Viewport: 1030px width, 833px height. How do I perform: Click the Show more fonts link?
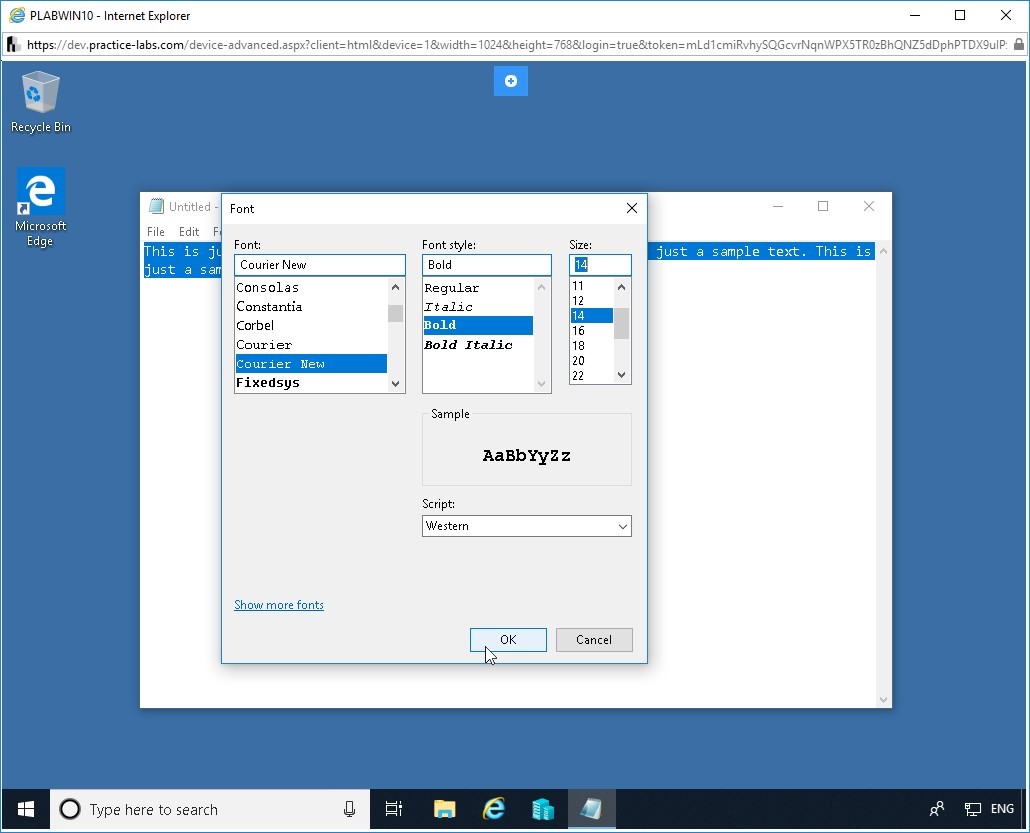[279, 605]
